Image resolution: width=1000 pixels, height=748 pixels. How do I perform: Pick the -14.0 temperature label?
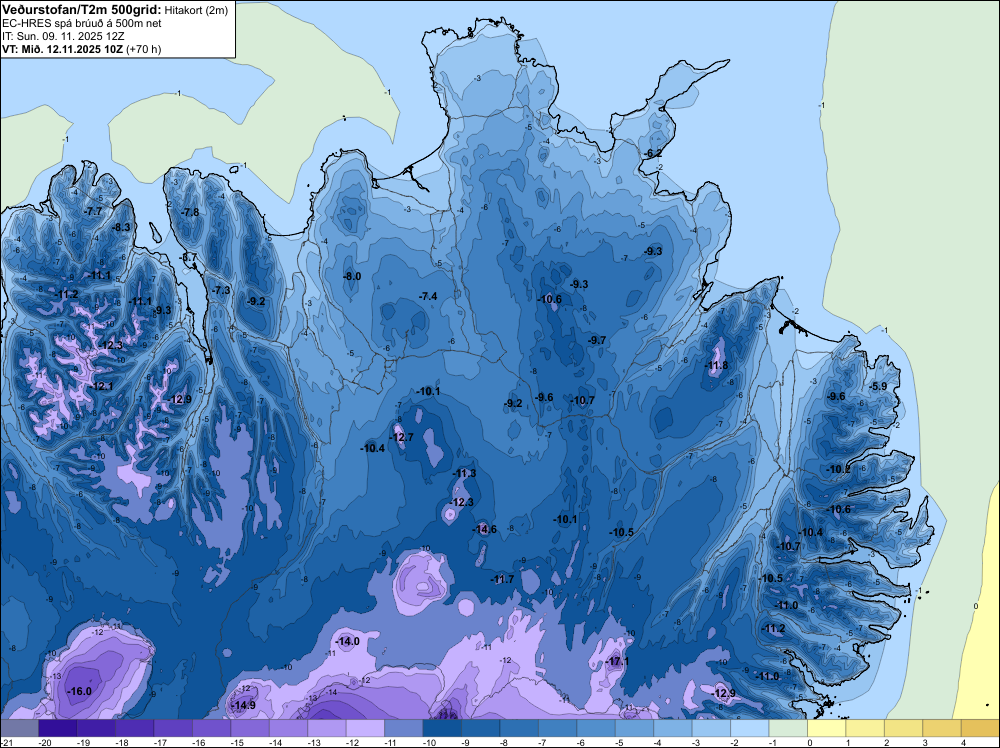(x=348, y=642)
